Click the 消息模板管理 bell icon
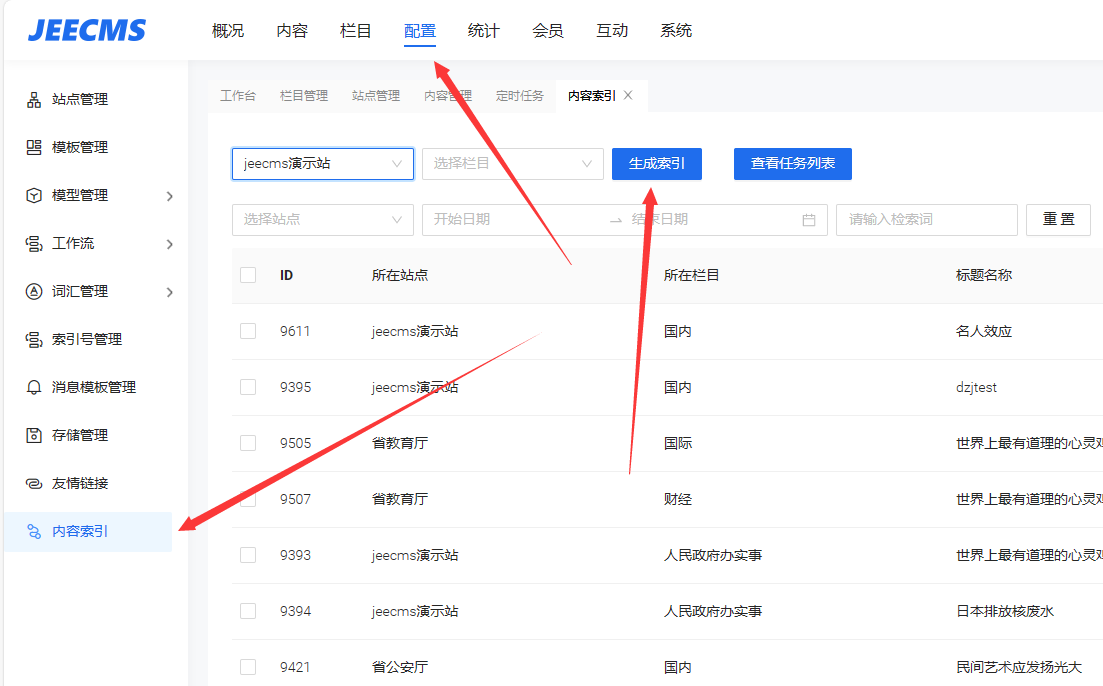Viewport: 1103px width, 686px height. (33, 387)
